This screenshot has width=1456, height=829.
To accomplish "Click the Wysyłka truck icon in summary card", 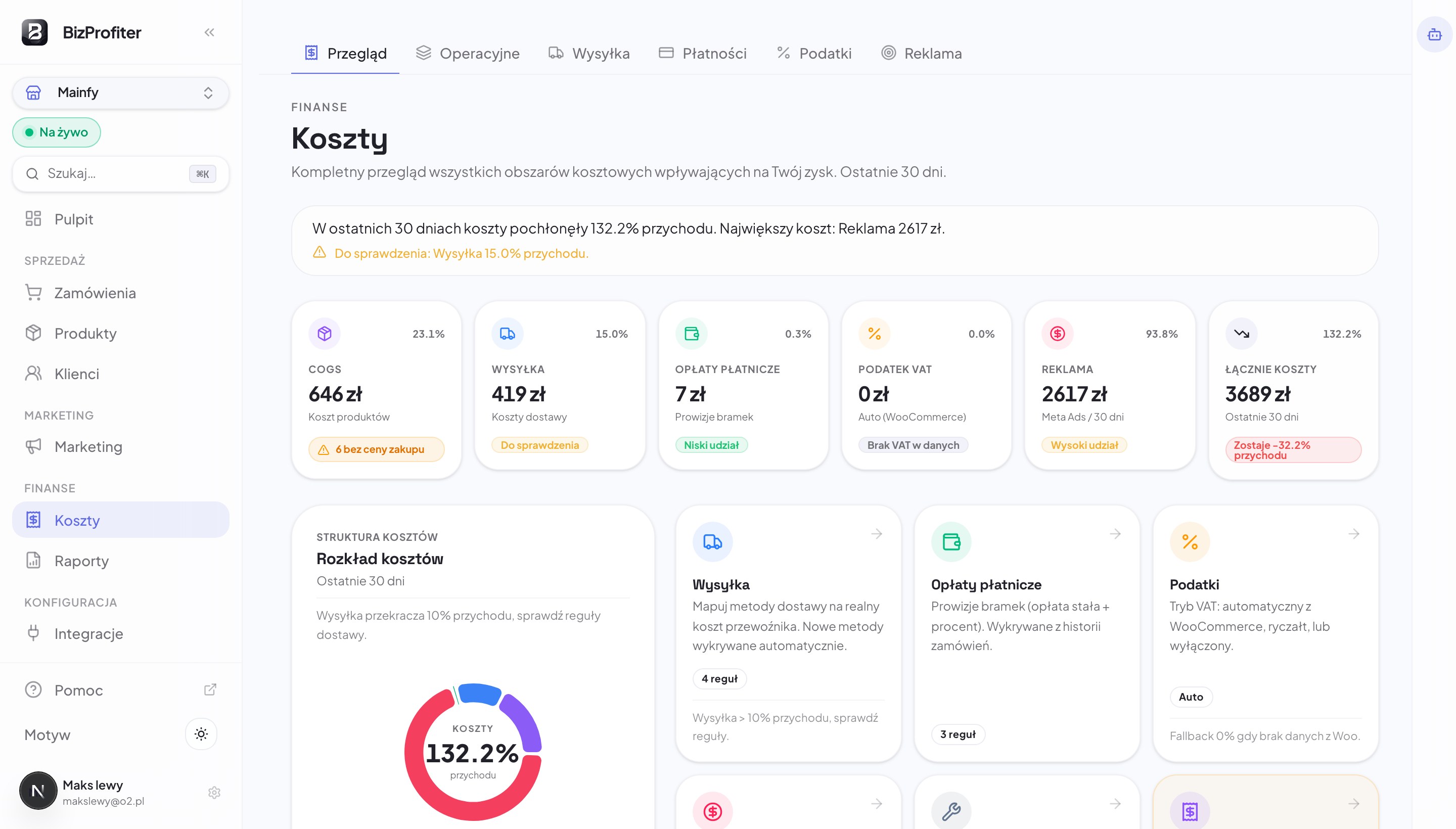I will click(x=508, y=334).
